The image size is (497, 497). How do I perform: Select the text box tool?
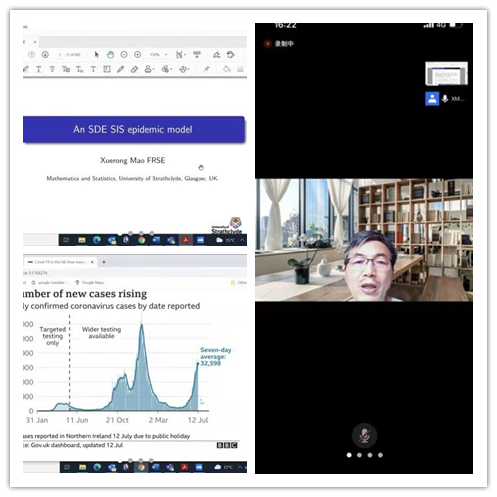(x=107, y=69)
